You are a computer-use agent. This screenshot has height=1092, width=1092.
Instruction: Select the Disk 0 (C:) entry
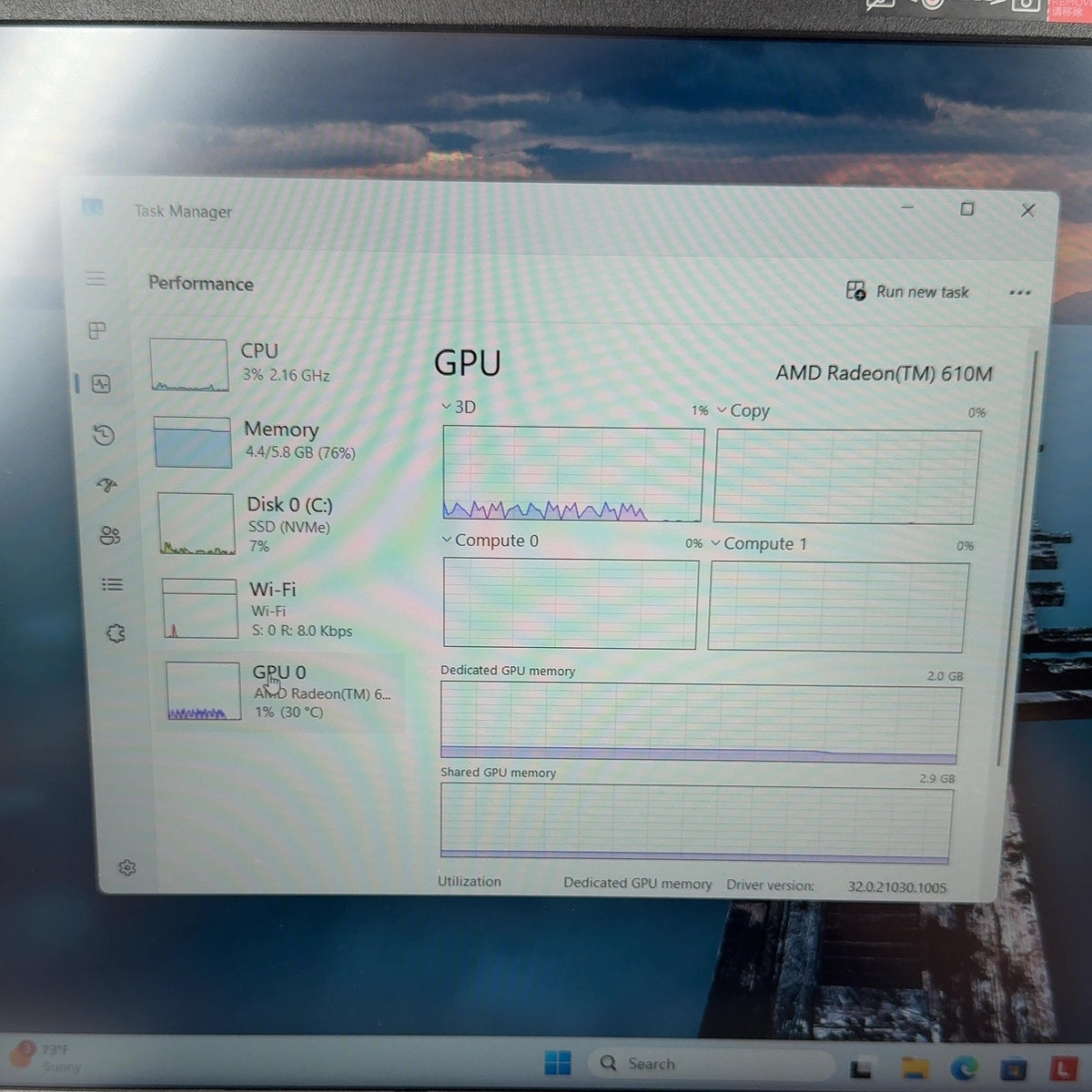280,523
